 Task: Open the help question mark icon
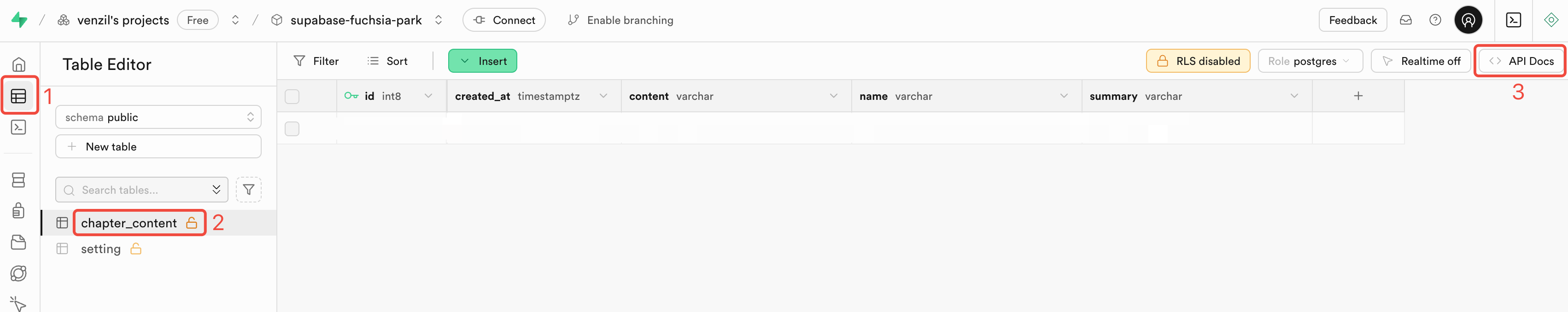pyautogui.click(x=1435, y=20)
